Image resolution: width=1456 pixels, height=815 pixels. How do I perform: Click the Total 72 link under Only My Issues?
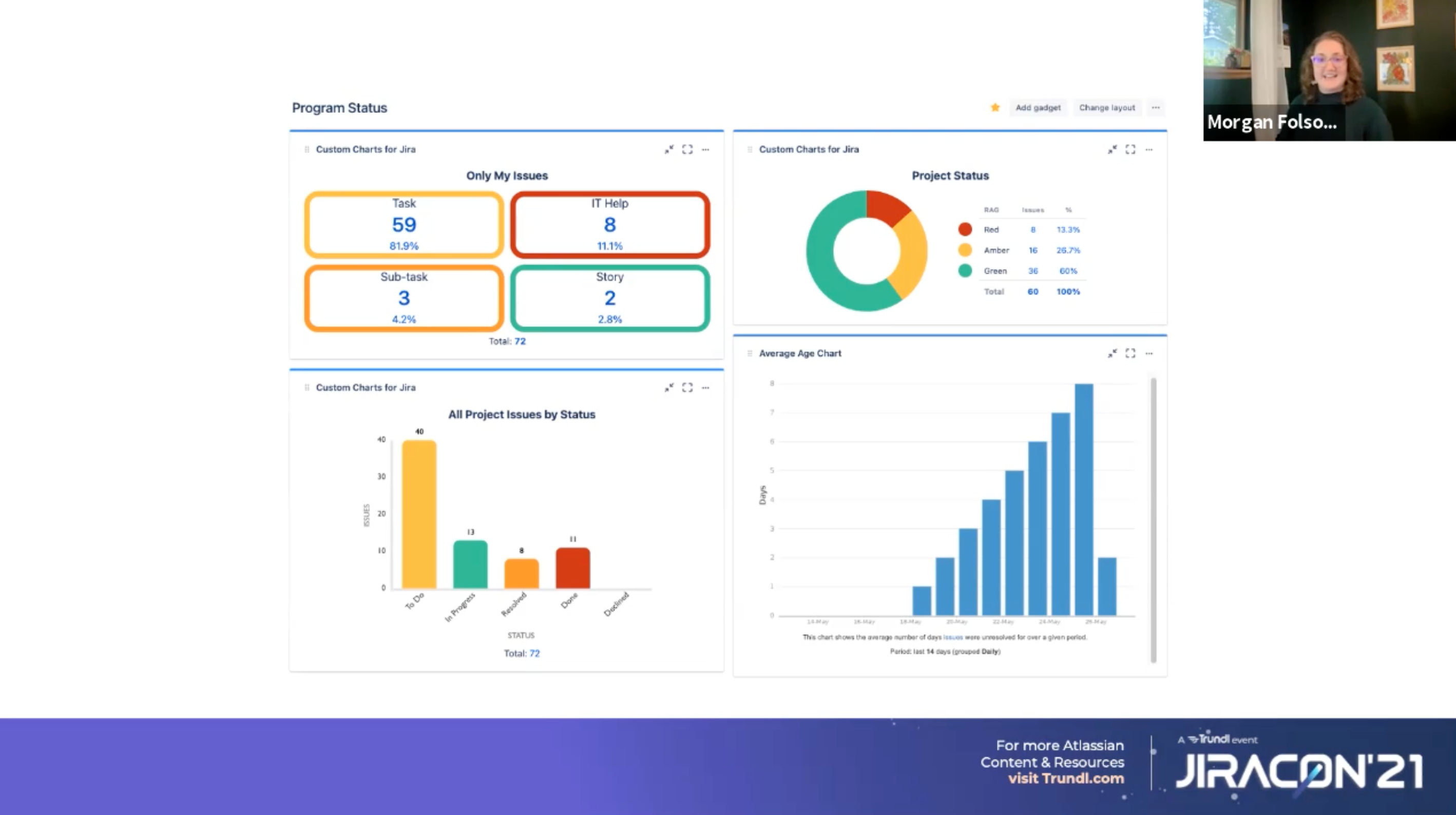point(520,341)
